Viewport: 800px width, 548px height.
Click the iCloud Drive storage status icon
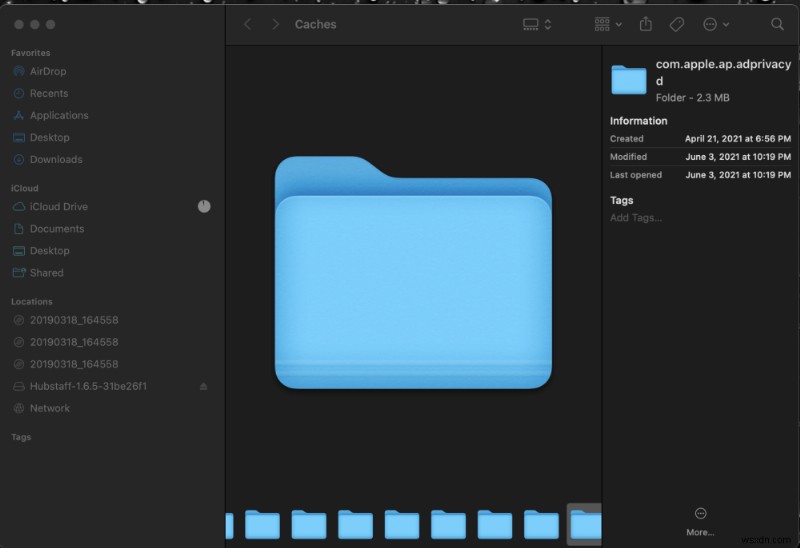coord(204,206)
